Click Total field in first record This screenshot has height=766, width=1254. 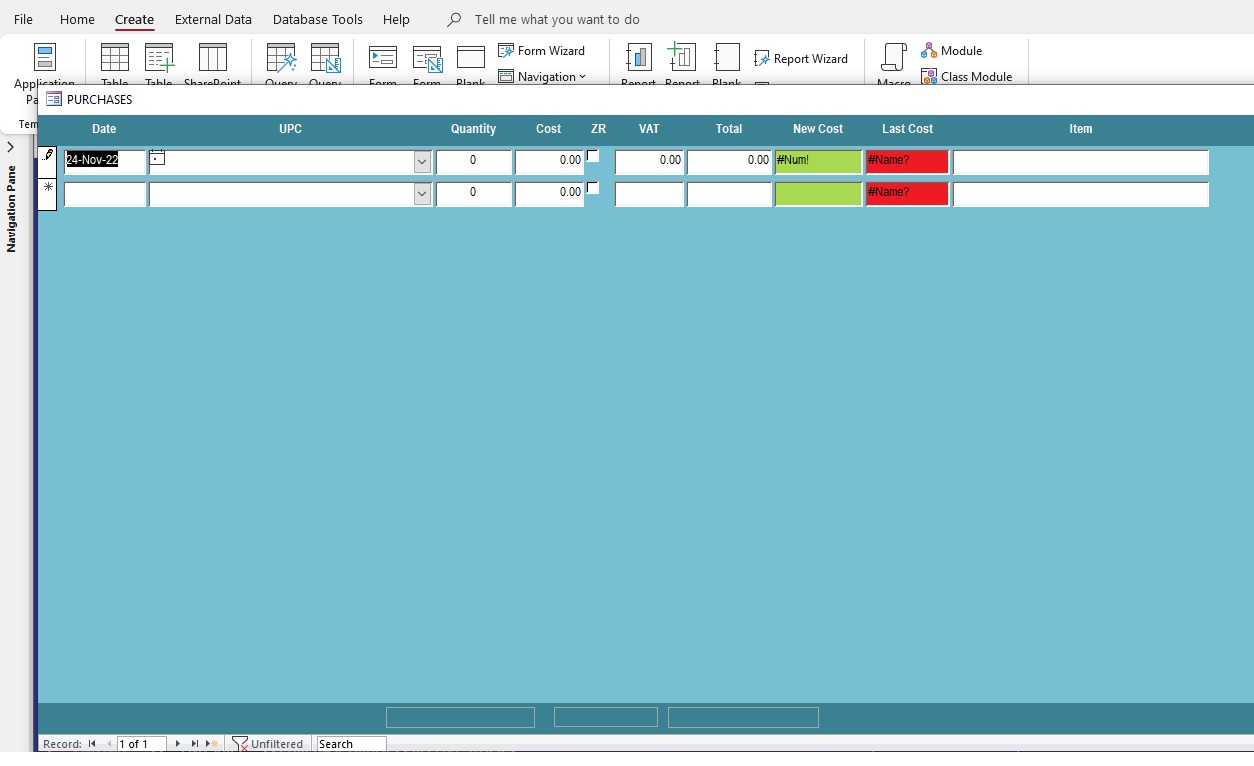click(x=730, y=162)
